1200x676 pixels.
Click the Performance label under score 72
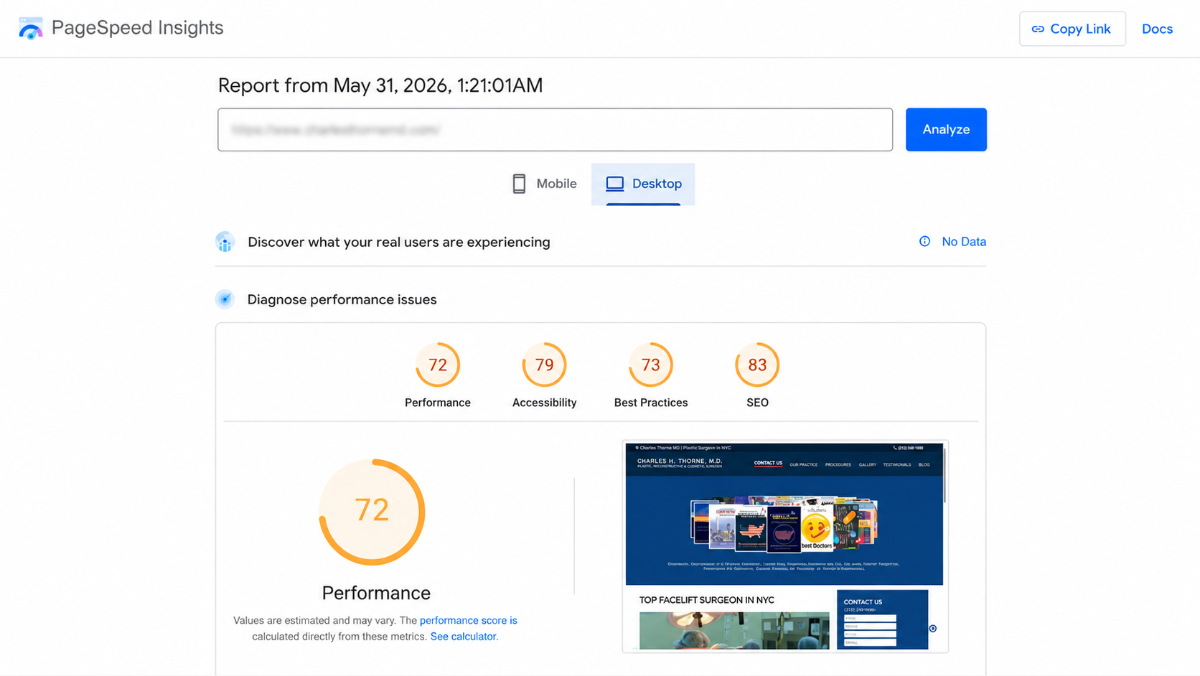coord(438,402)
